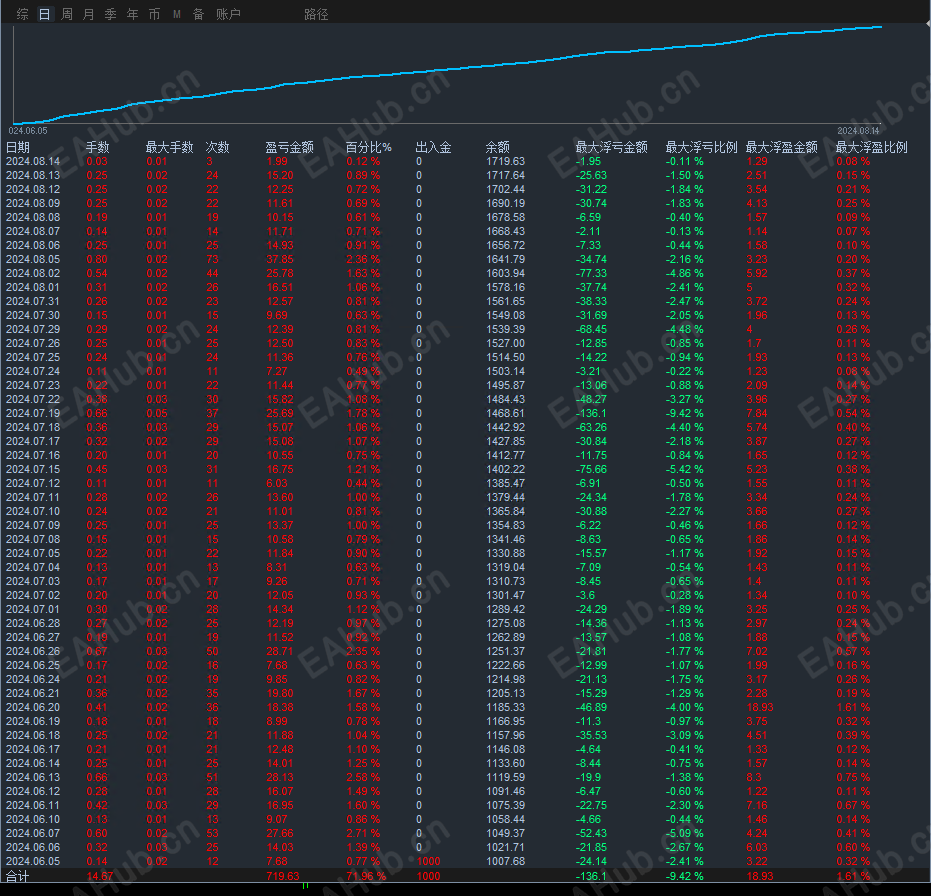Click the 最大浮盈比例 column header
Viewport: 931px width, 896px height.
[x=872, y=147]
